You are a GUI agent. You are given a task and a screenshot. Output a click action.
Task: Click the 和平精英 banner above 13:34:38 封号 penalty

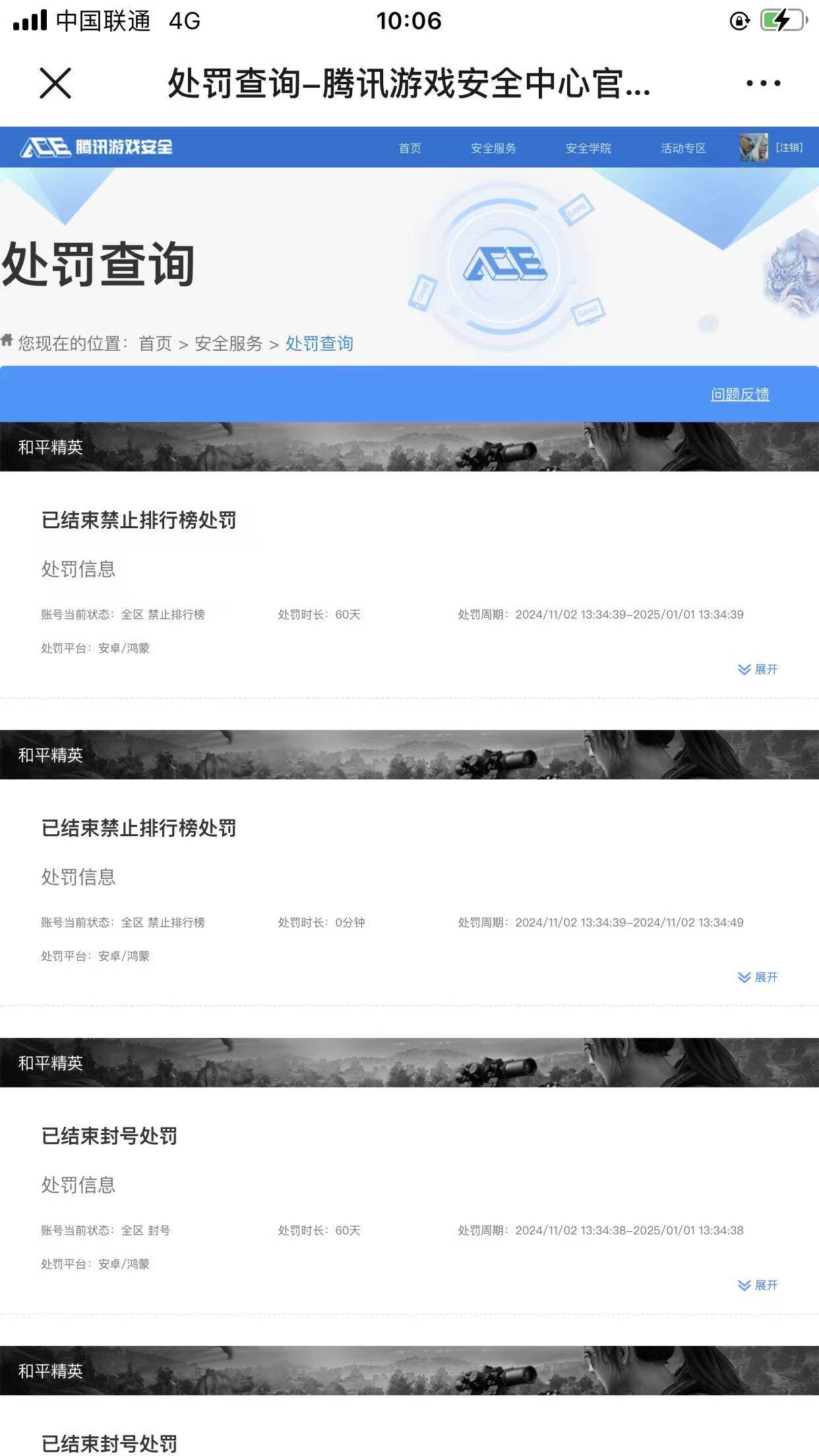coord(409,1063)
